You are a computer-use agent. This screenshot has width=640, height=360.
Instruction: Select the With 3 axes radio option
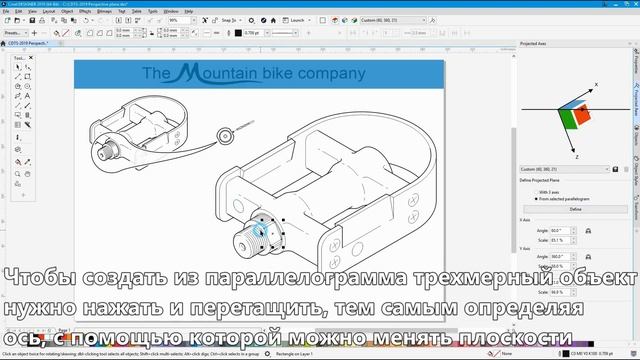point(536,192)
